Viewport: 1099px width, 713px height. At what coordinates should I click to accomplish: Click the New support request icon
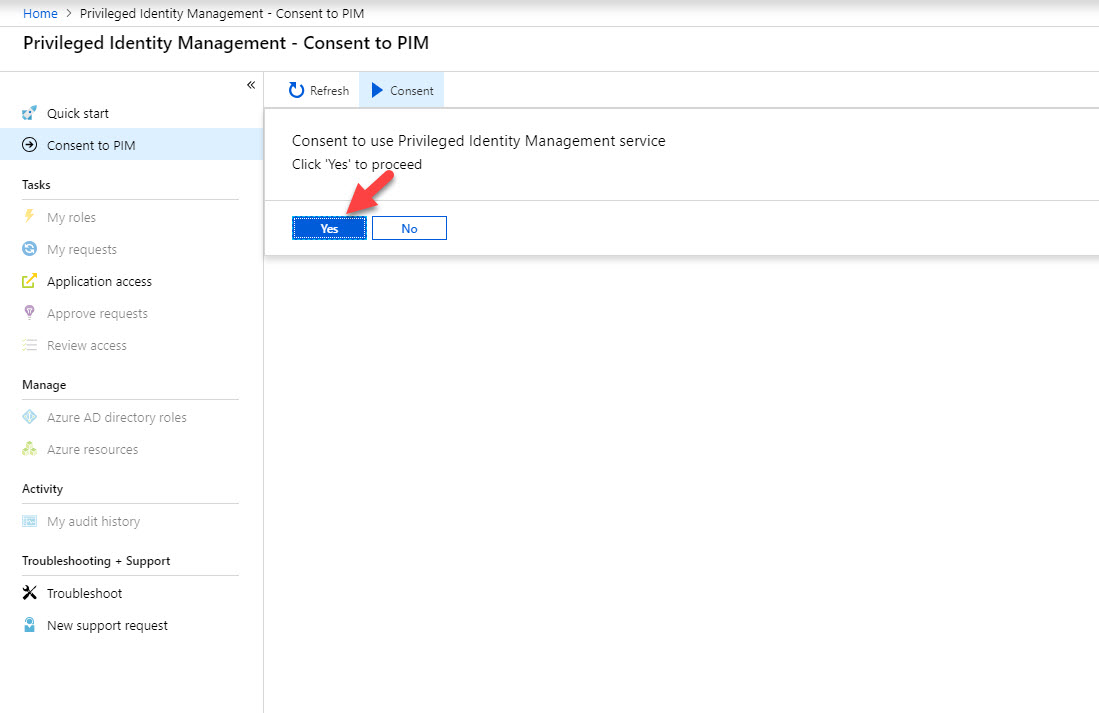point(29,625)
